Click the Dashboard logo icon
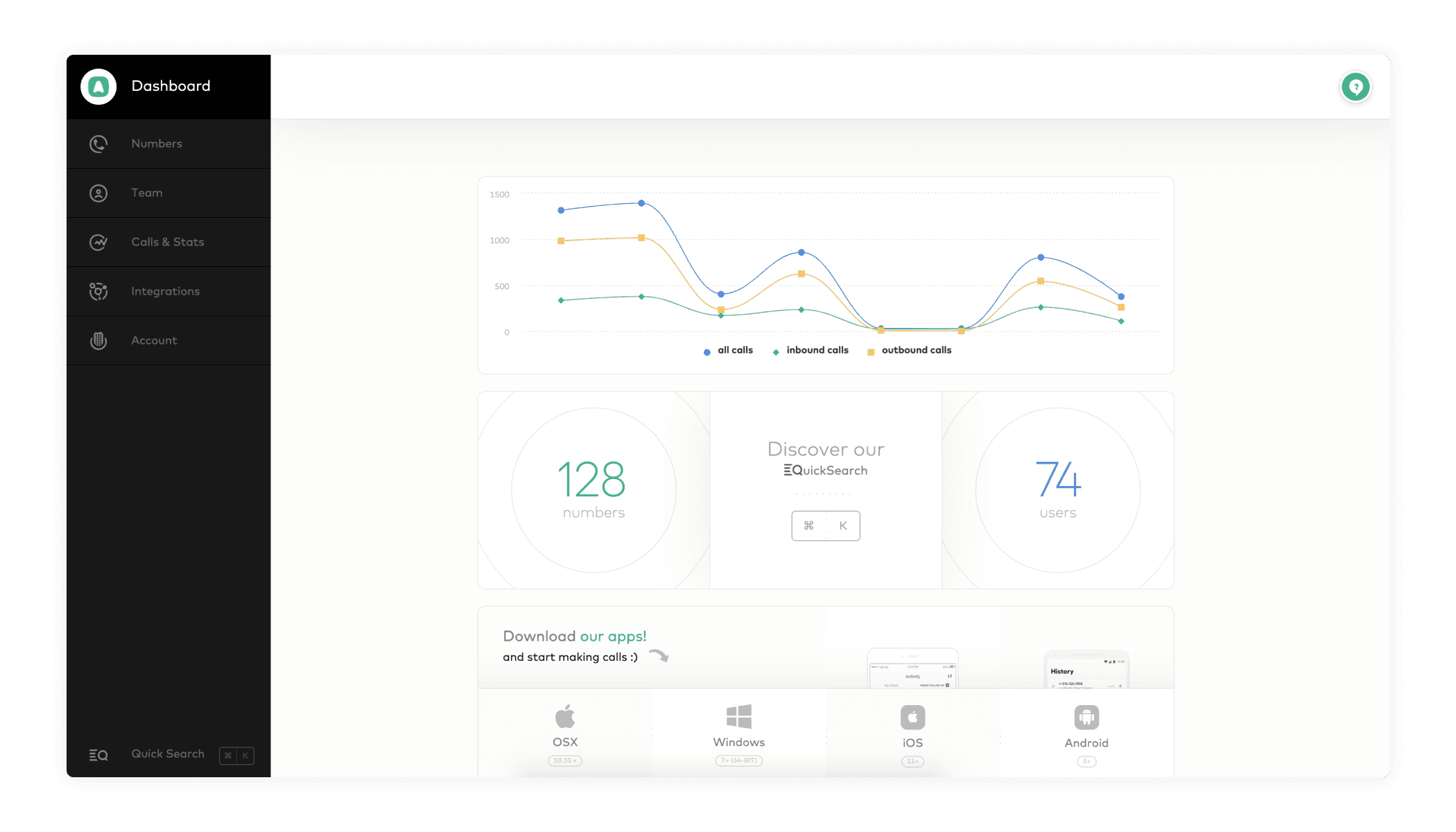Viewport: 1456px width, 832px height. click(x=99, y=85)
